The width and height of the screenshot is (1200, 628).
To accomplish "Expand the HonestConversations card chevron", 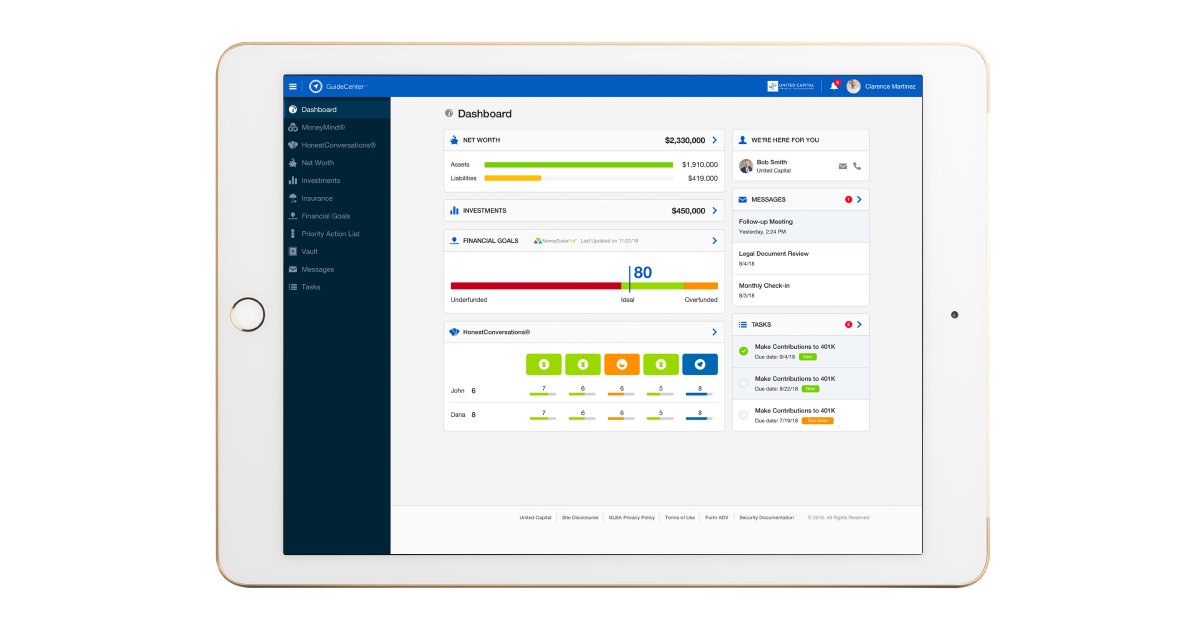I will tap(714, 332).
